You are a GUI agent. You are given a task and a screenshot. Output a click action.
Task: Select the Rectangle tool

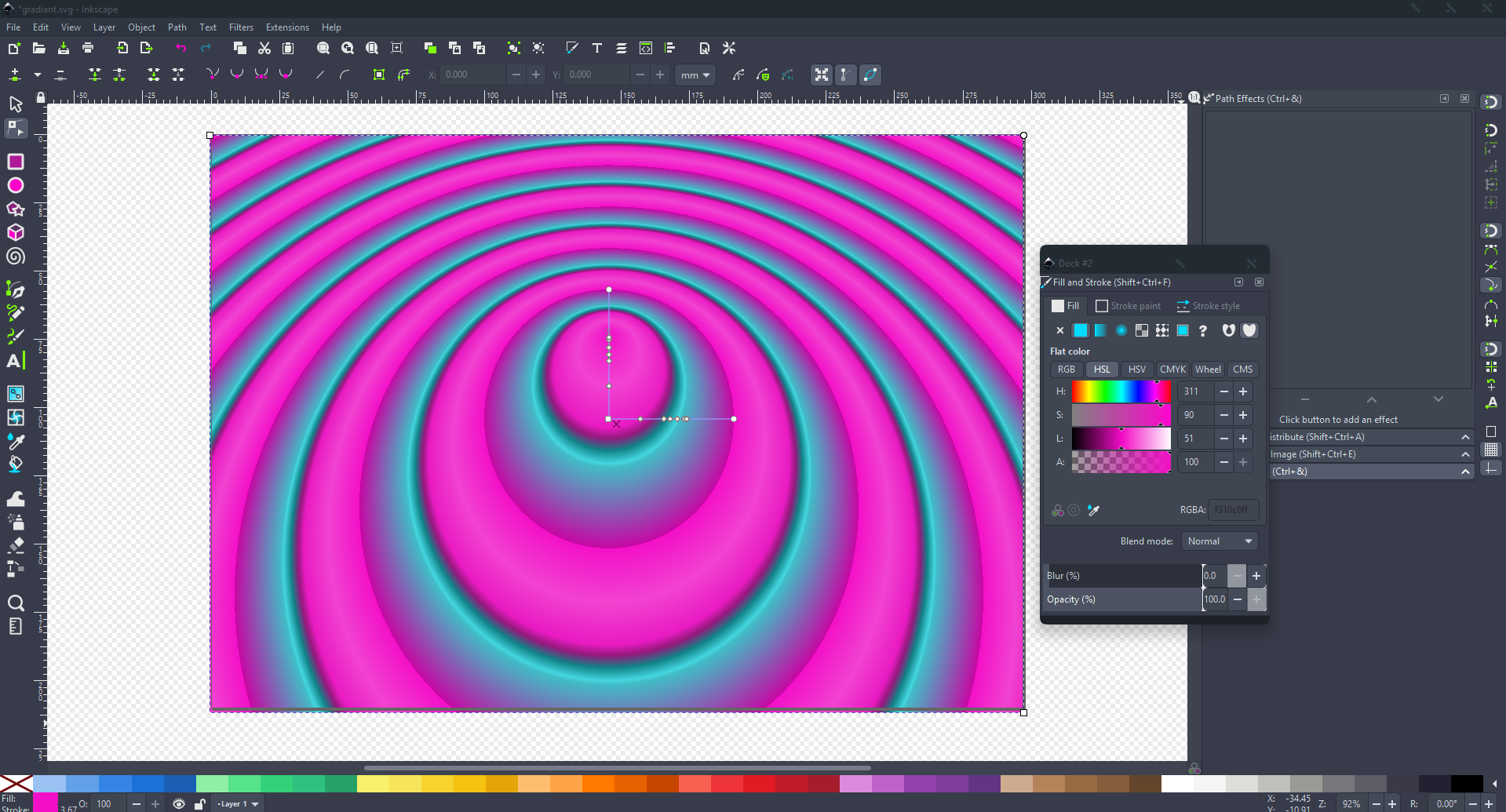pos(15,162)
